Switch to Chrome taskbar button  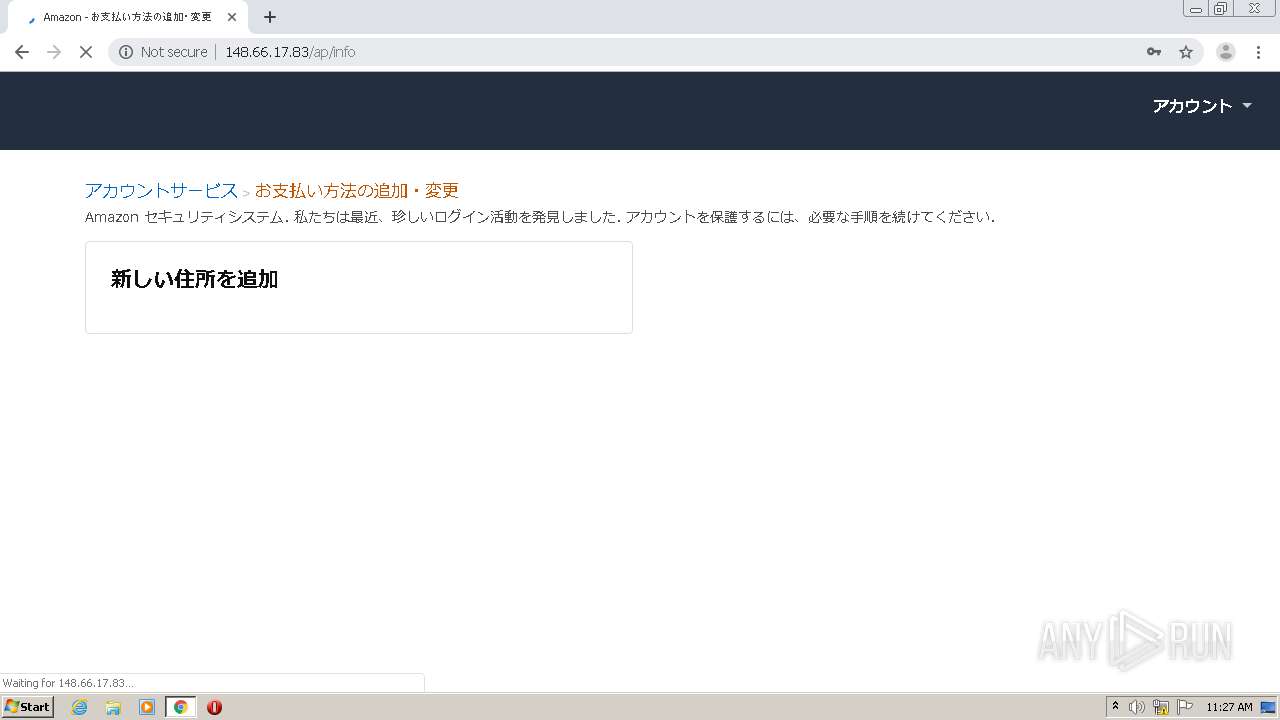coord(180,707)
